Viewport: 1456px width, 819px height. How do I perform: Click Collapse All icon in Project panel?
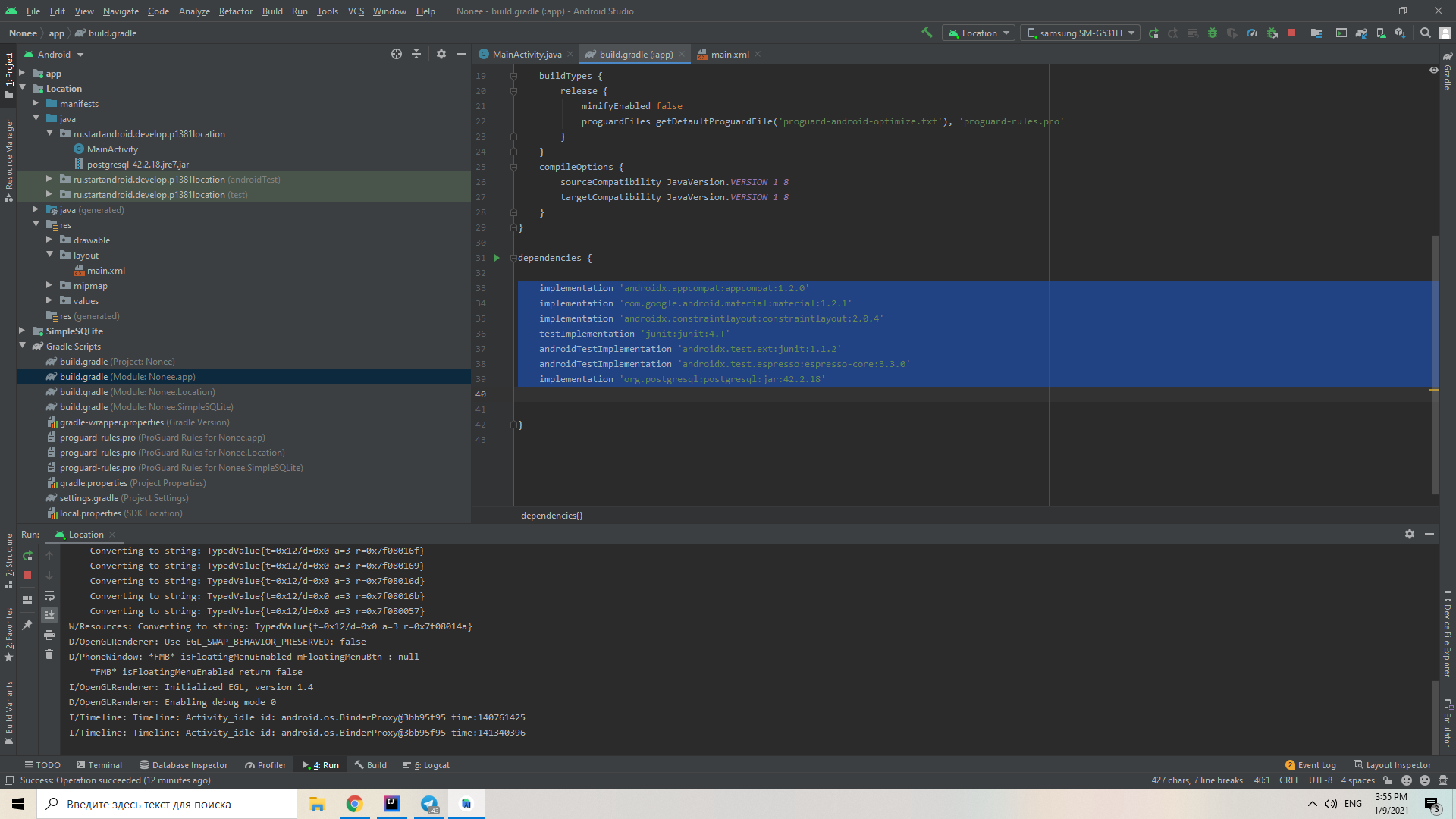pyautogui.click(x=416, y=54)
